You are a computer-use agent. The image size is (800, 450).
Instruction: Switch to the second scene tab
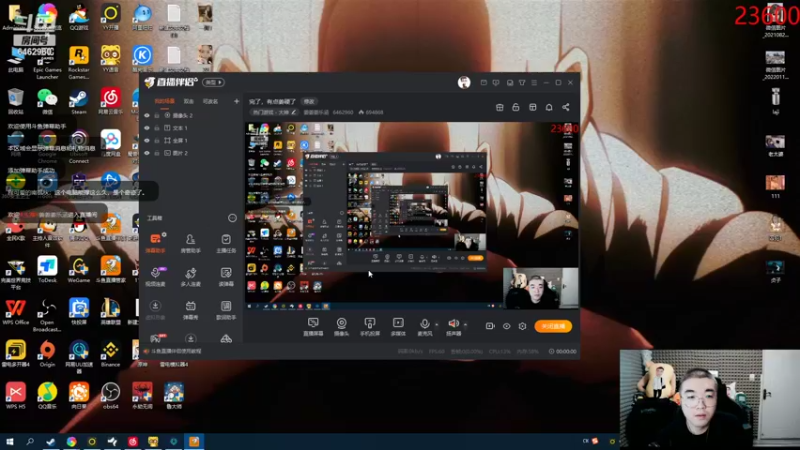click(188, 102)
